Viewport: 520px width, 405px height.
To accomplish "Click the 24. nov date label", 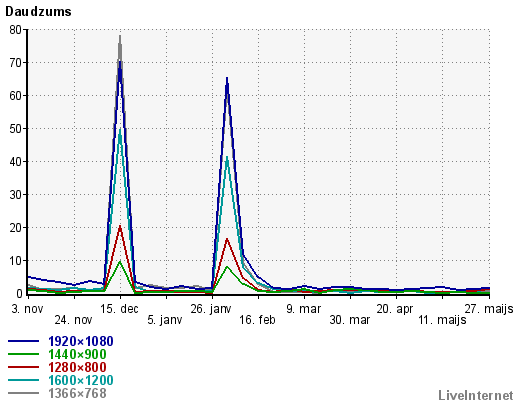I will (x=73, y=320).
